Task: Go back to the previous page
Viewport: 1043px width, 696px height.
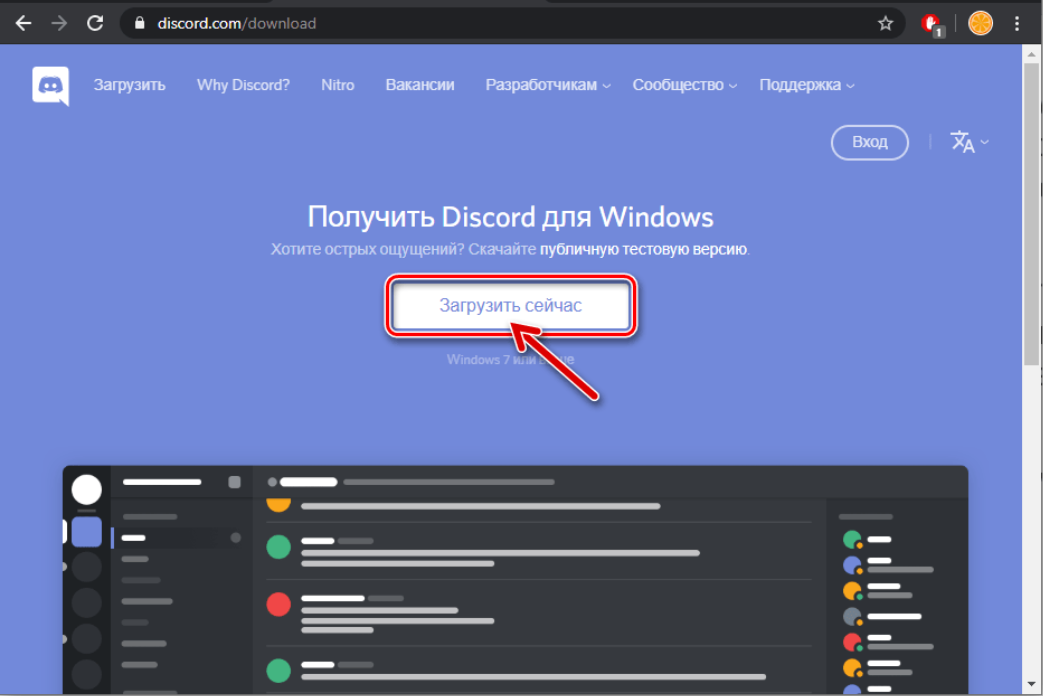Action: [x=23, y=23]
